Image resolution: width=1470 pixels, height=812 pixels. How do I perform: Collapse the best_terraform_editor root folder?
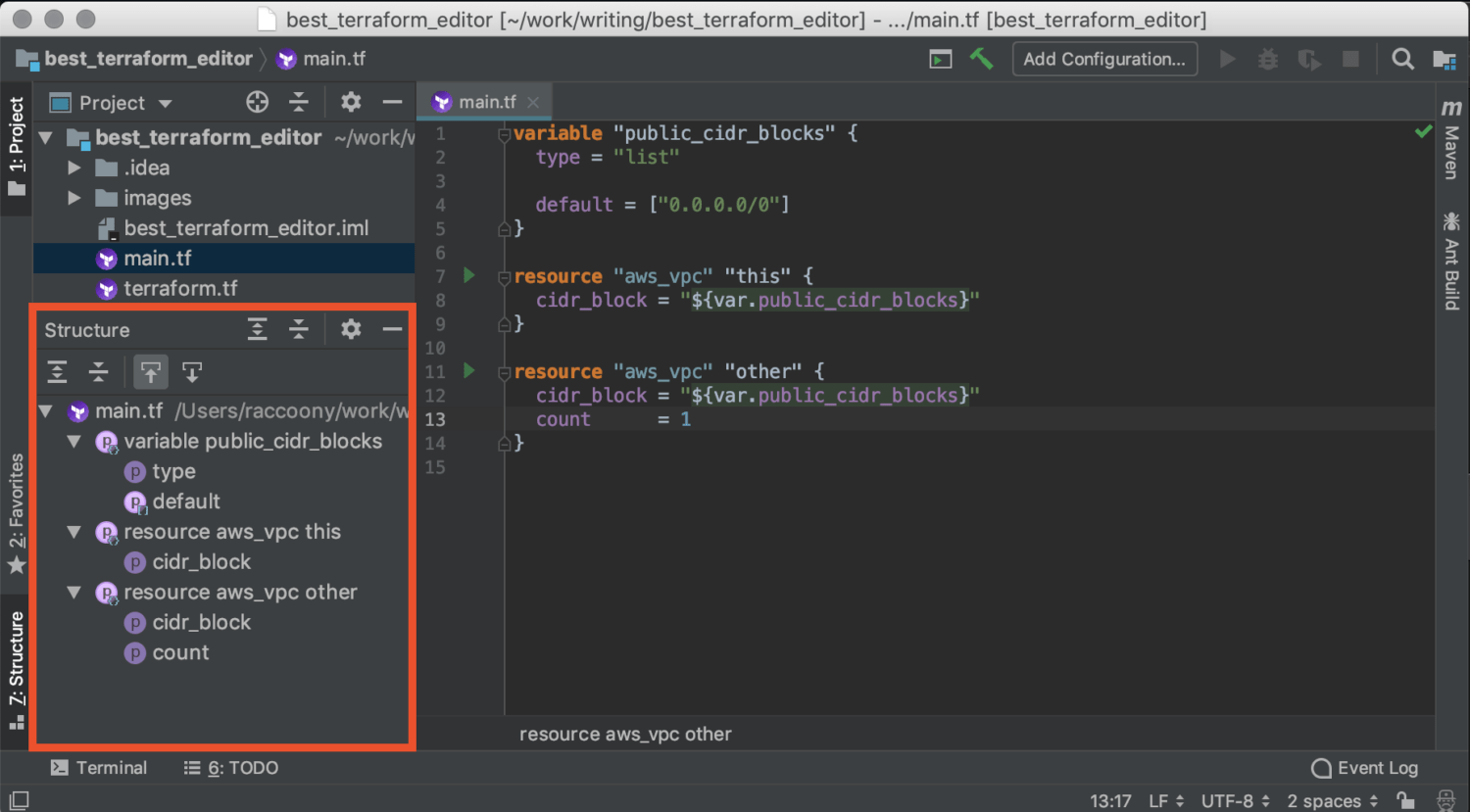(x=46, y=138)
